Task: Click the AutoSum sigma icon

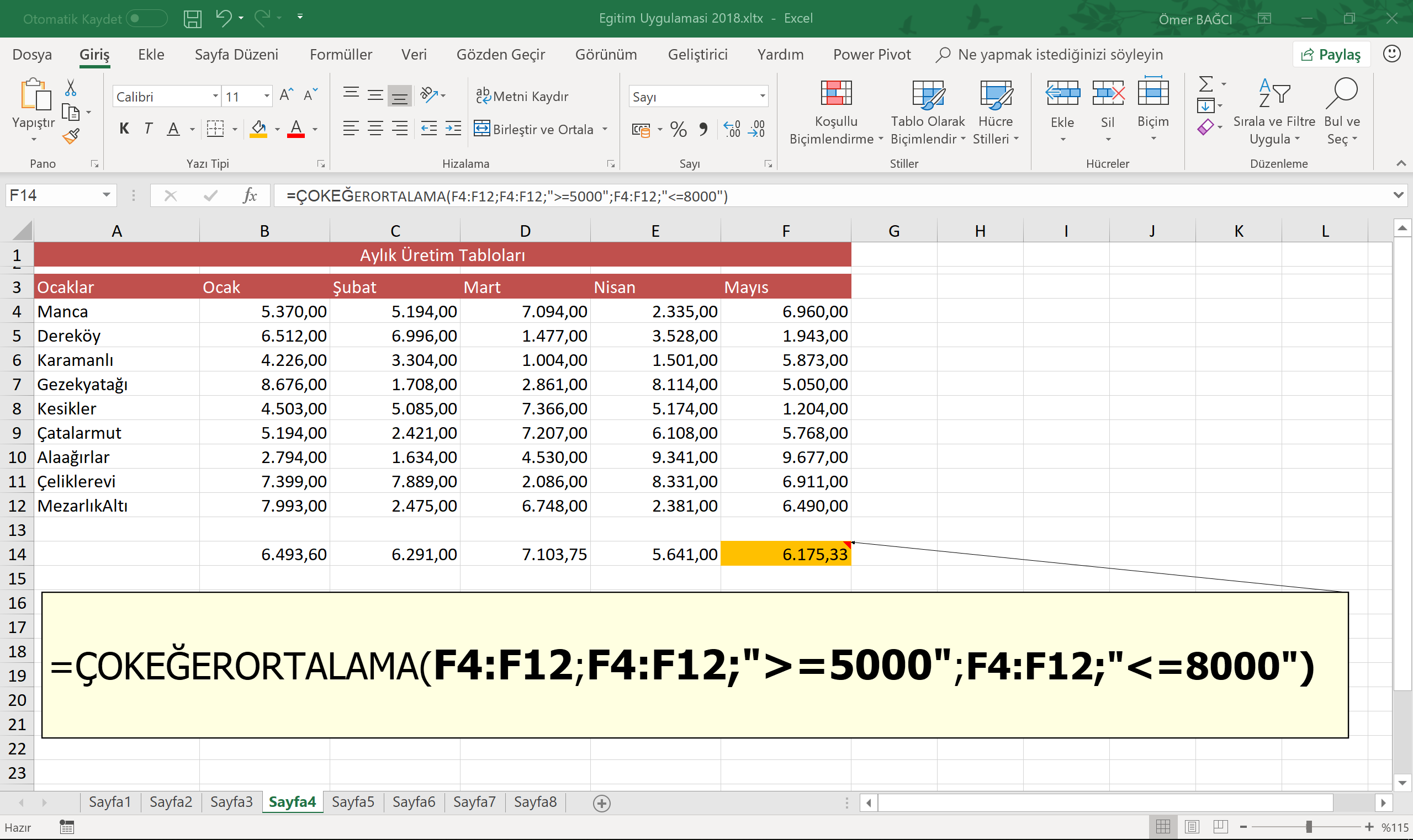Action: pos(1206,84)
